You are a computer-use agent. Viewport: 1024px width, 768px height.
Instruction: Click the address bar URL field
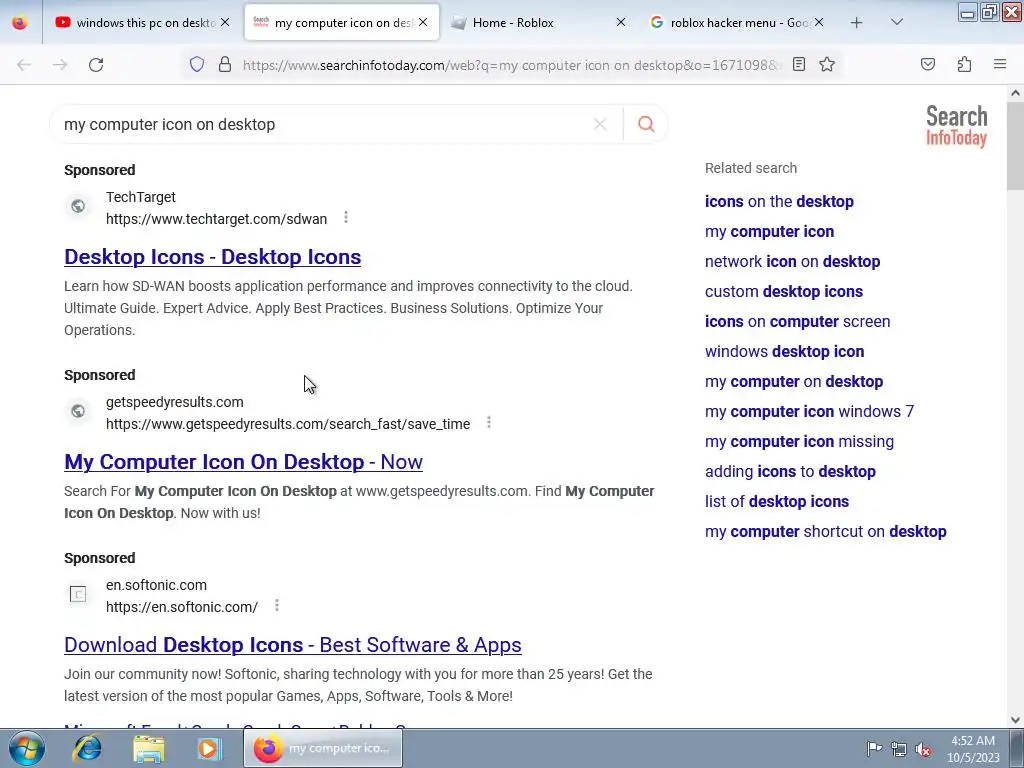(511, 65)
